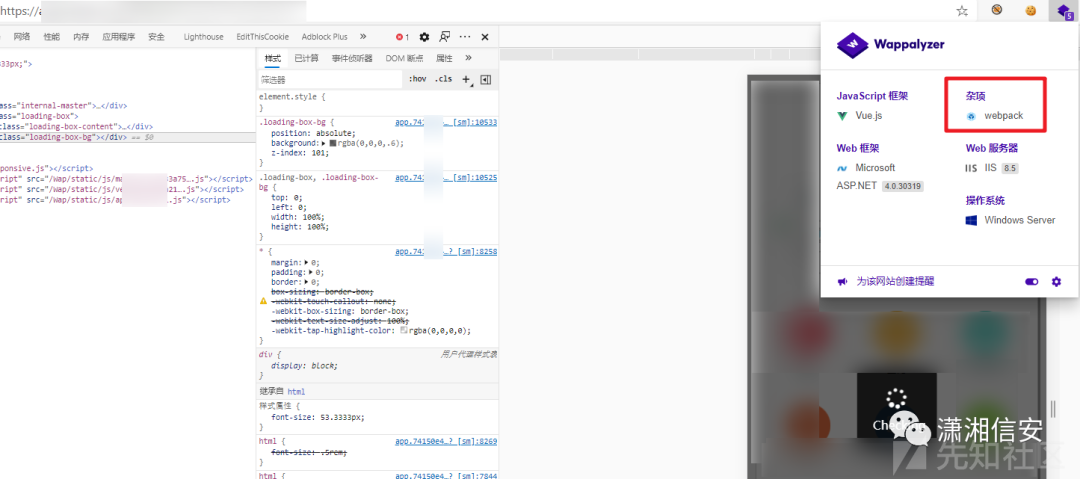
Task: Open the Adblock Plus tab
Action: [324, 37]
